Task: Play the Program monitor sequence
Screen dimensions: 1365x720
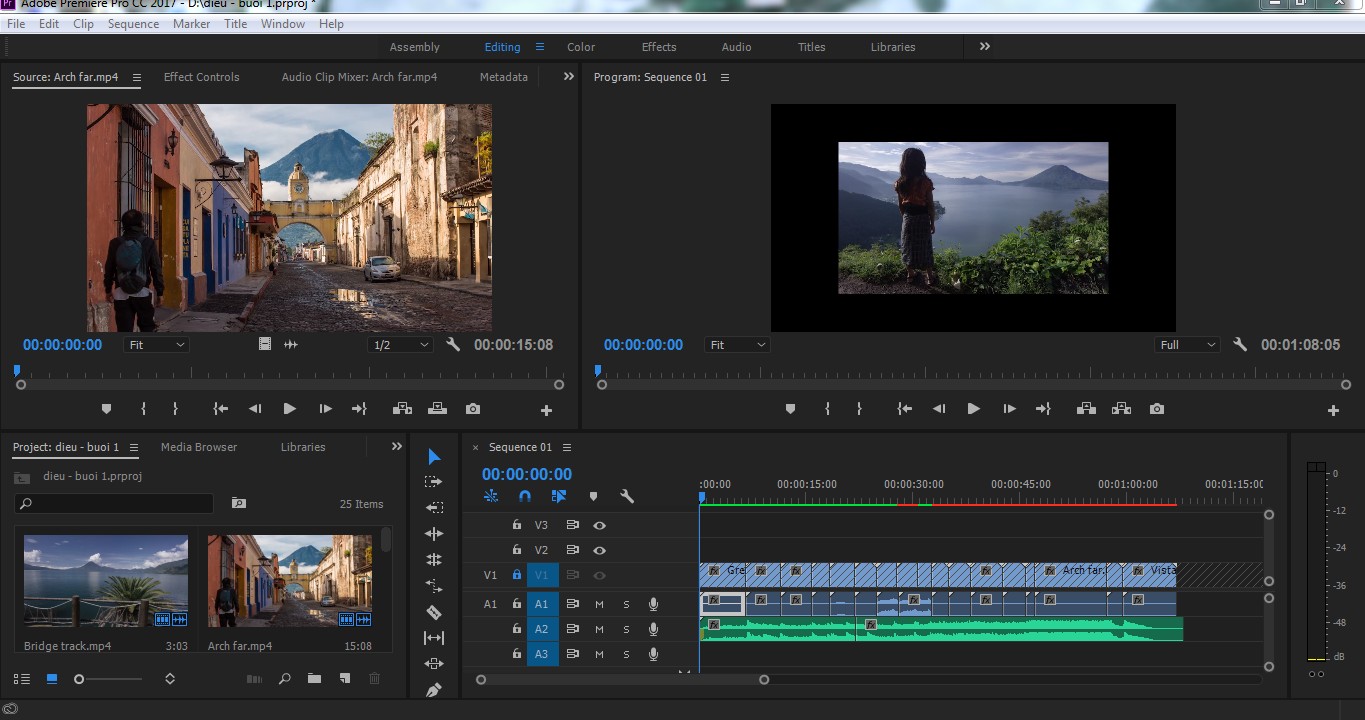Action: click(973, 409)
